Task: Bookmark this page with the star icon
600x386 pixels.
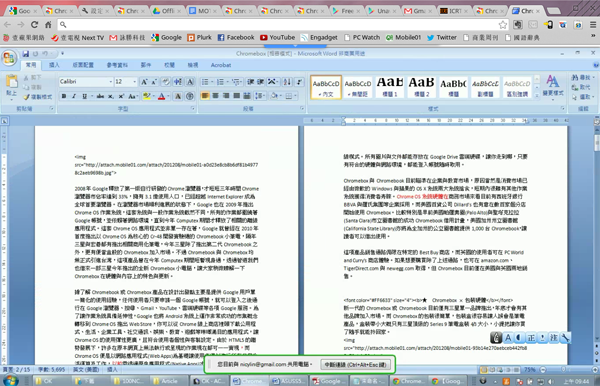Action: [502, 25]
